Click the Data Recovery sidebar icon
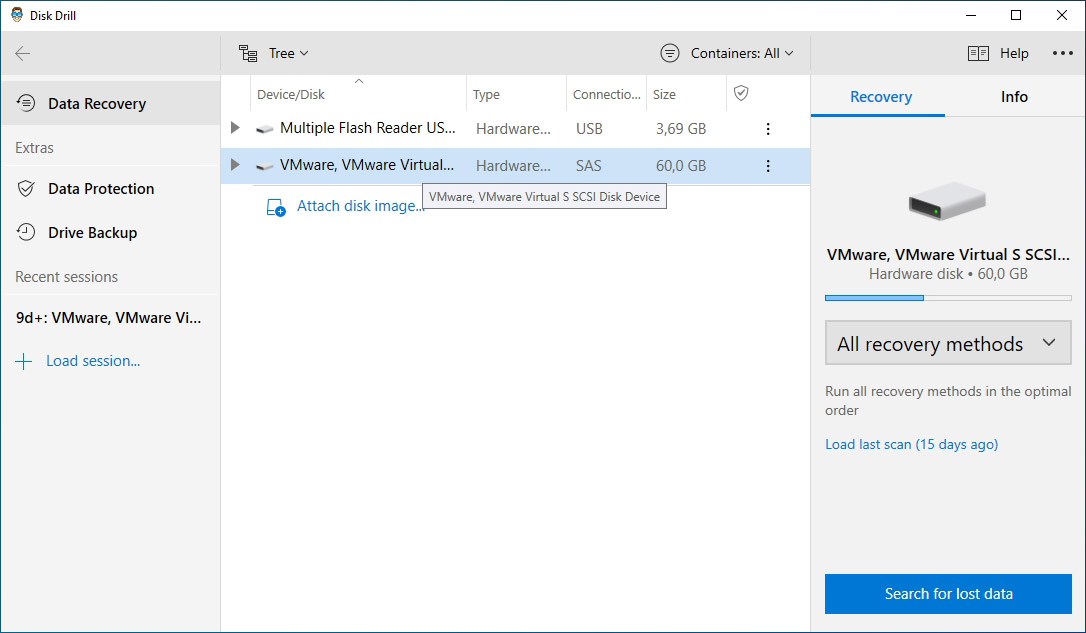 (26, 103)
